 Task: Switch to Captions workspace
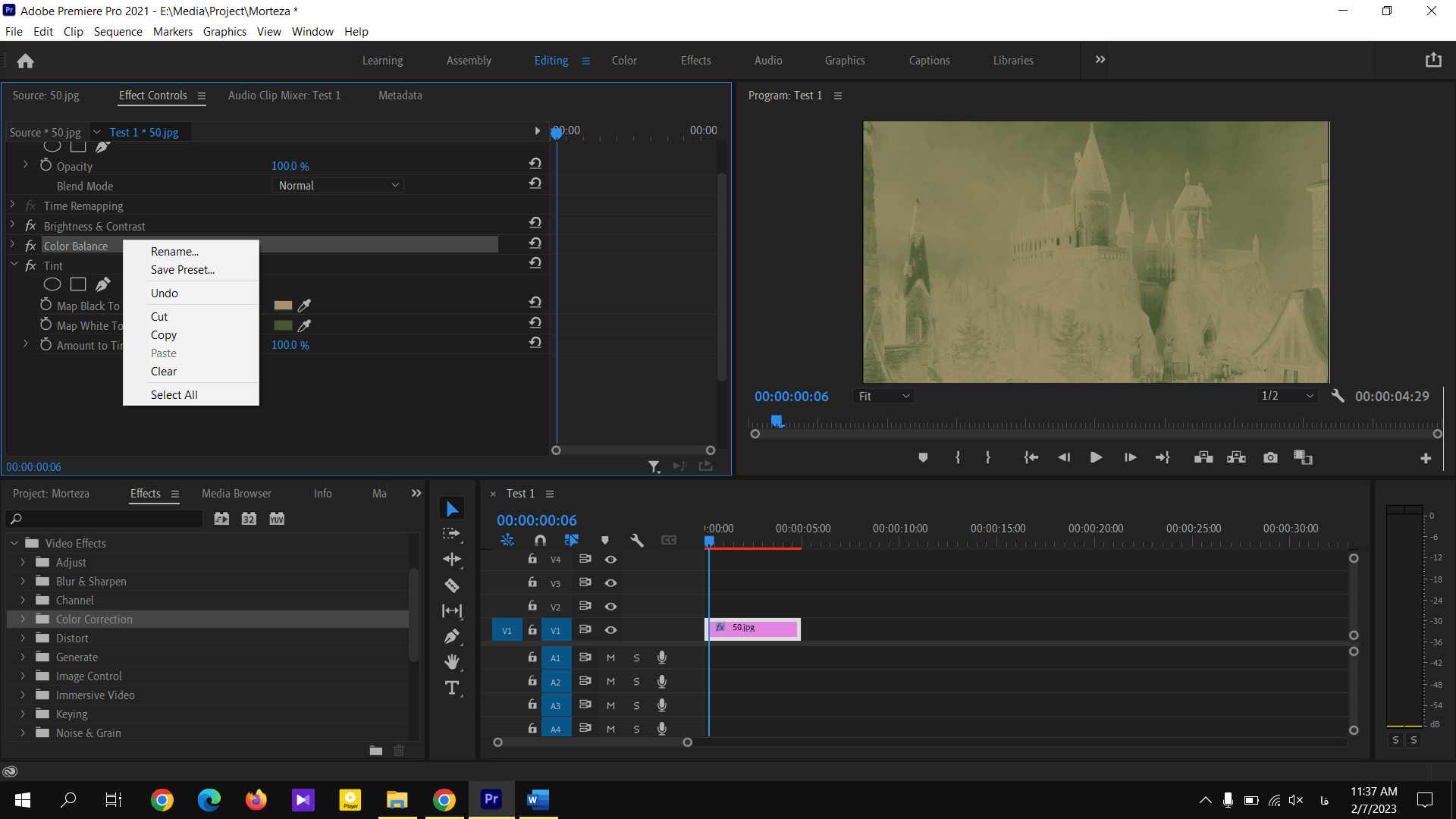click(x=929, y=61)
